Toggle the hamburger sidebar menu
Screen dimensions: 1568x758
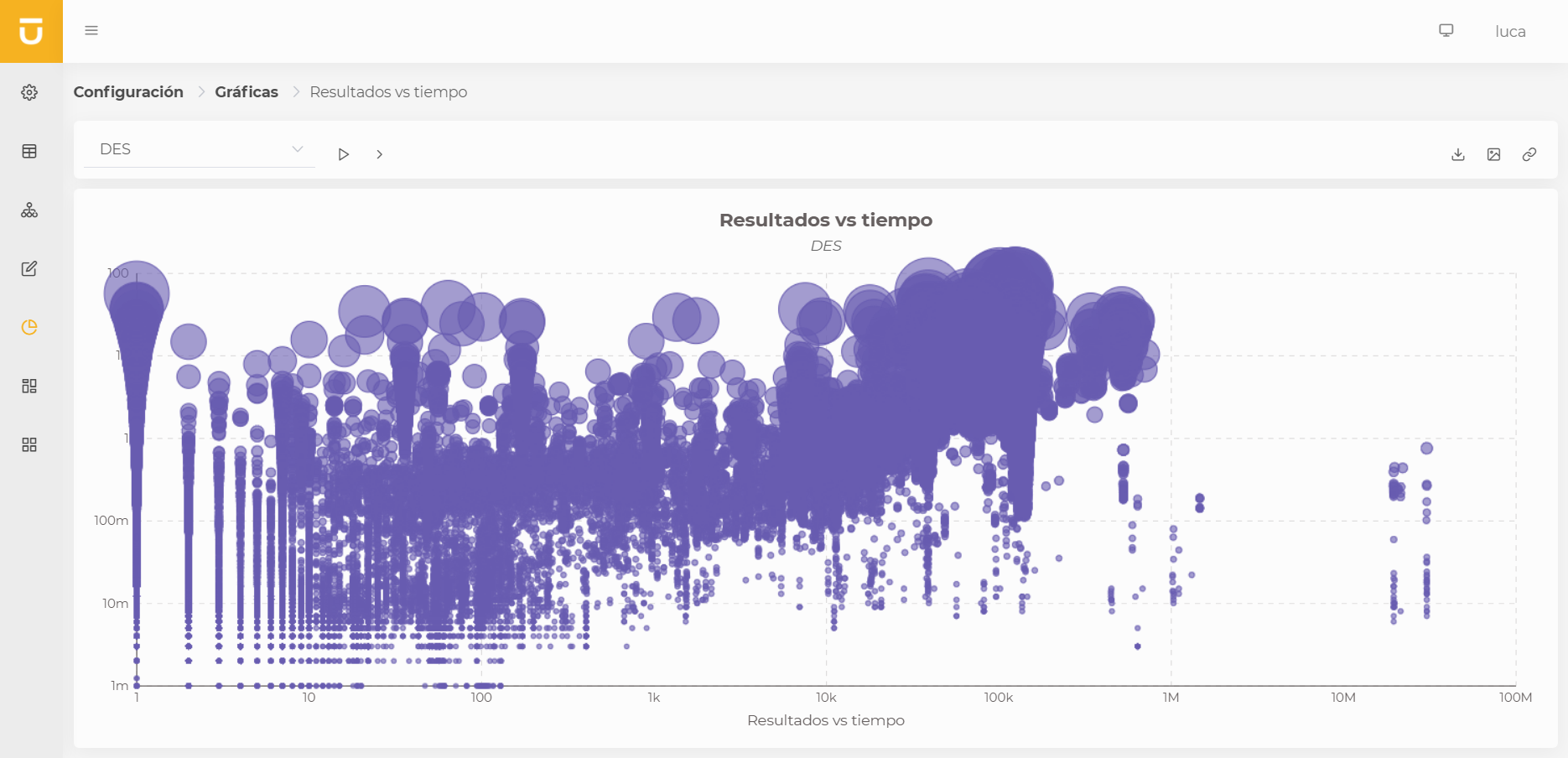click(x=91, y=31)
